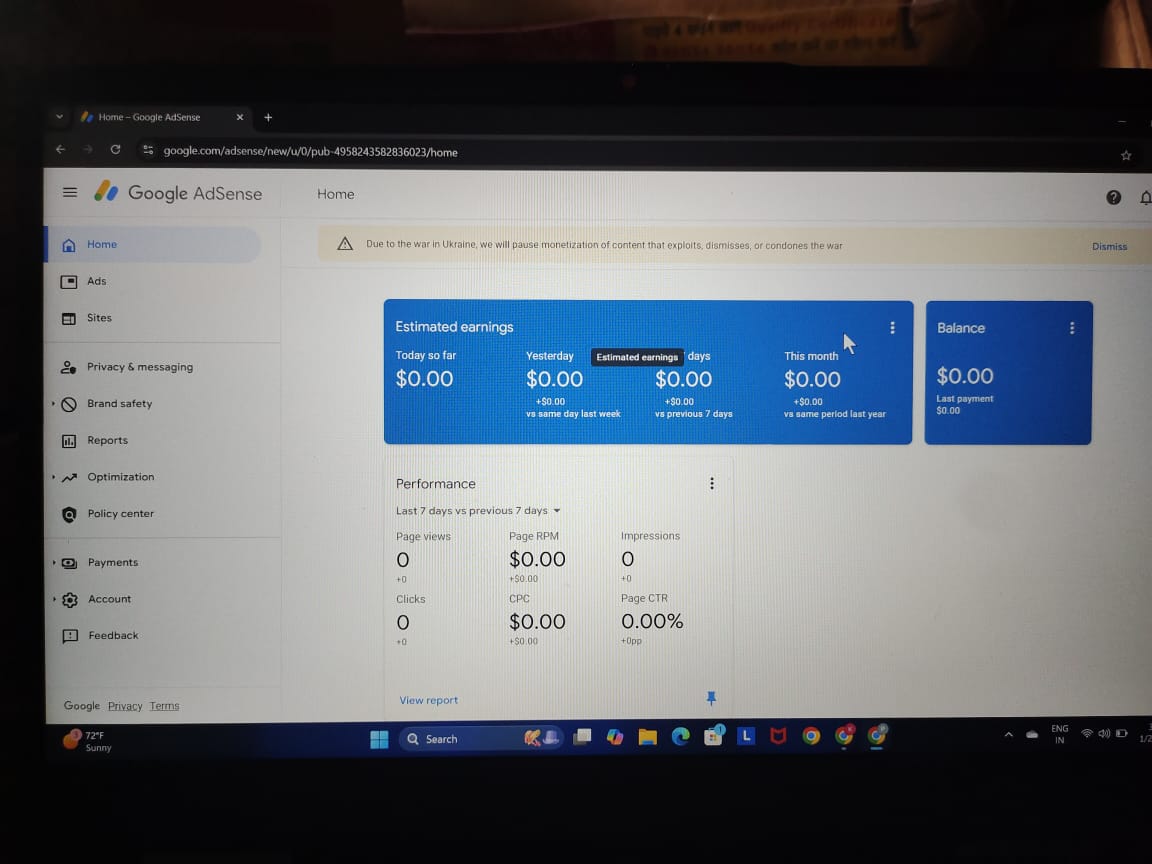Click the Google AdSense logo

point(178,192)
